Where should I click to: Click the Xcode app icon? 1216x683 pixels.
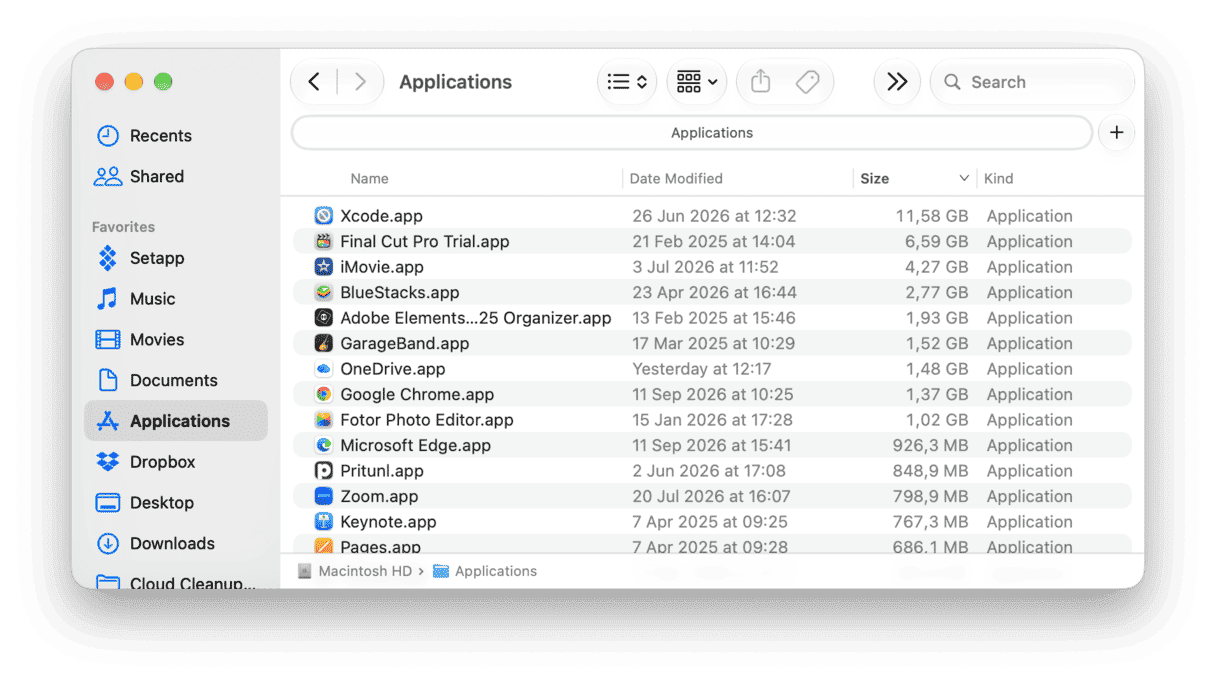tap(323, 216)
